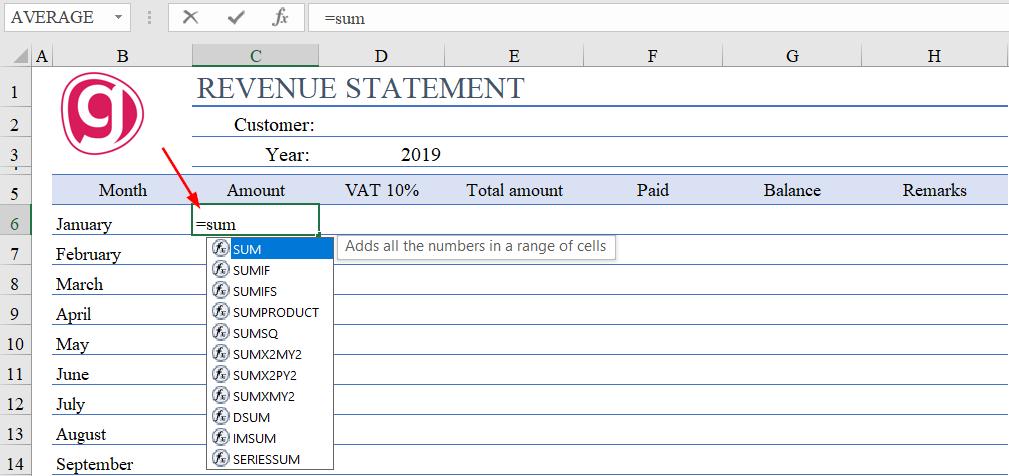Image resolution: width=1009 pixels, height=476 pixels.
Task: Click the fx icon beside SERIESSUM
Action: click(x=221, y=459)
